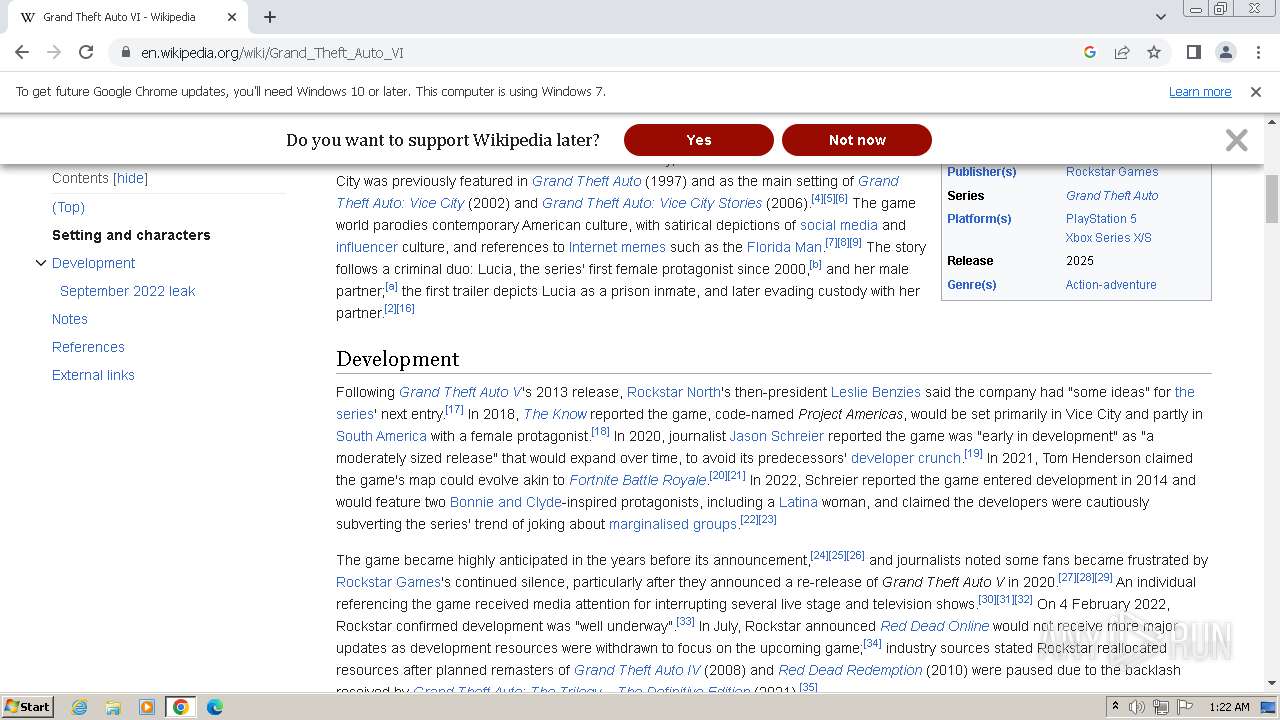
Task: Go to September 2022 leak subsection
Action: click(x=127, y=291)
